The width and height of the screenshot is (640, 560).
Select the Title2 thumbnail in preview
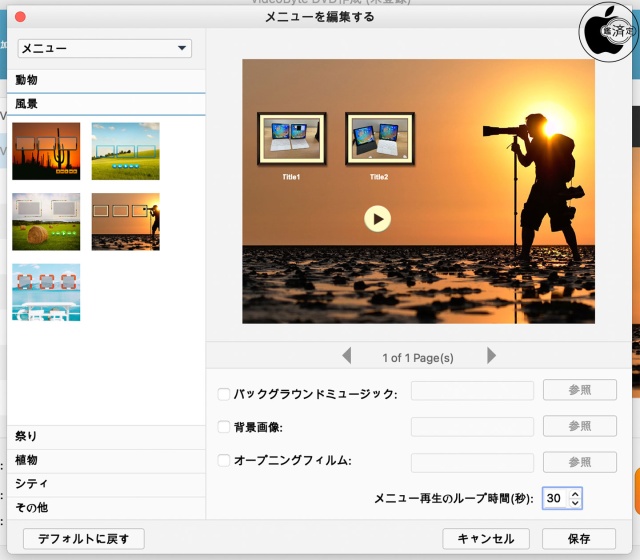tap(379, 139)
